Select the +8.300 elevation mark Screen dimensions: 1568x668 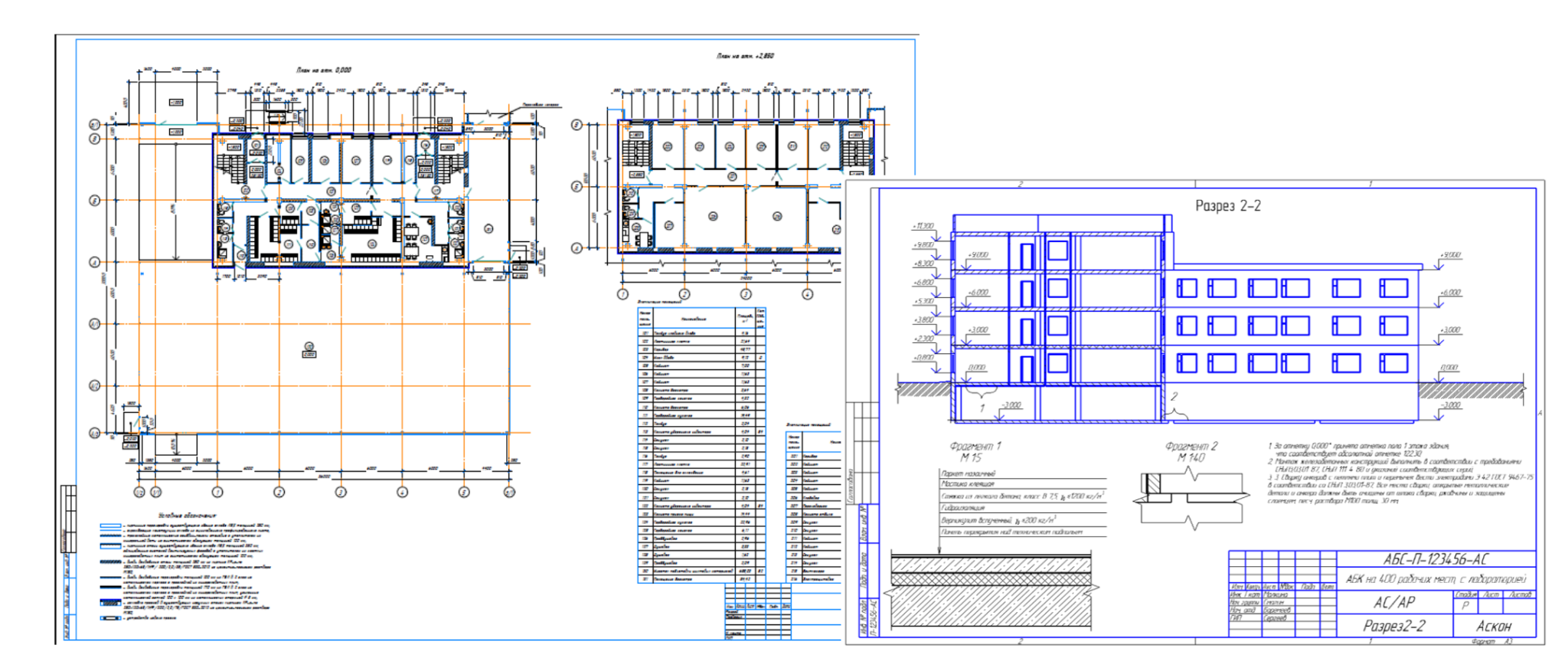point(923,264)
